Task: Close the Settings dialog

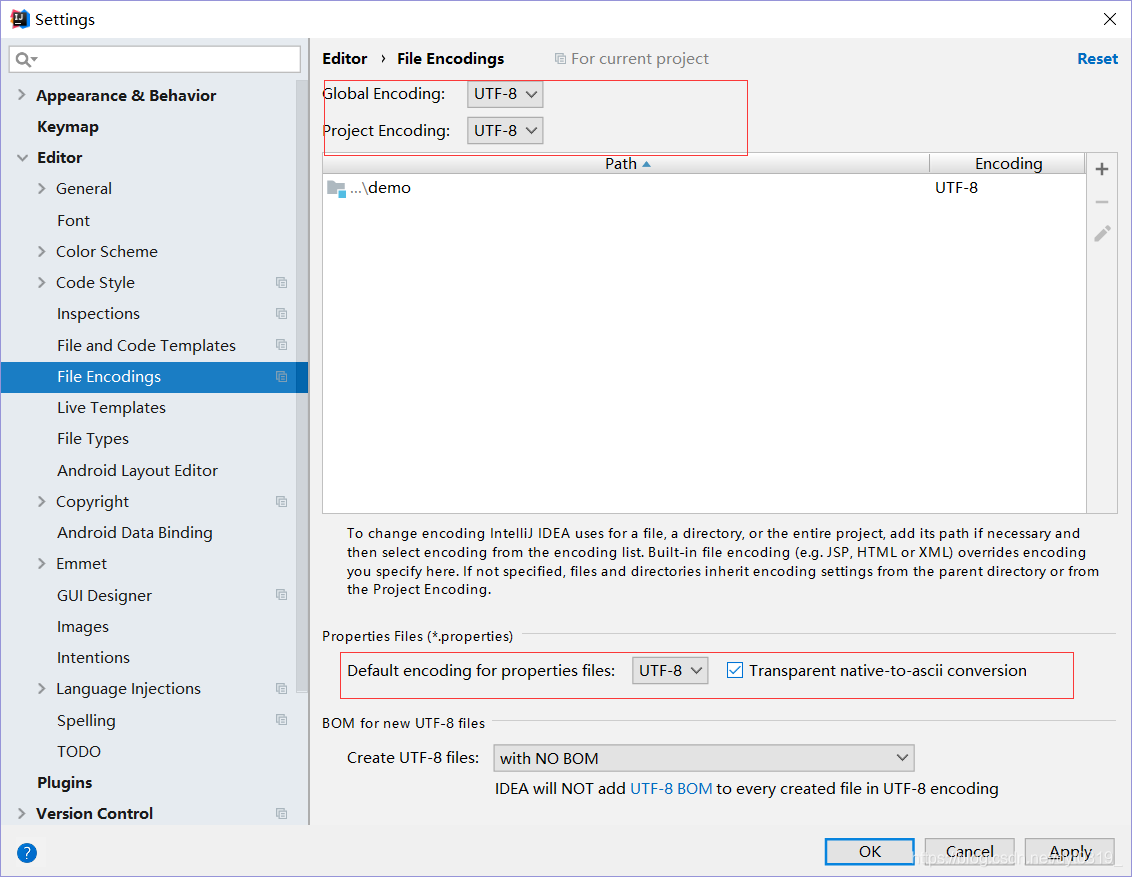Action: click(x=1110, y=19)
